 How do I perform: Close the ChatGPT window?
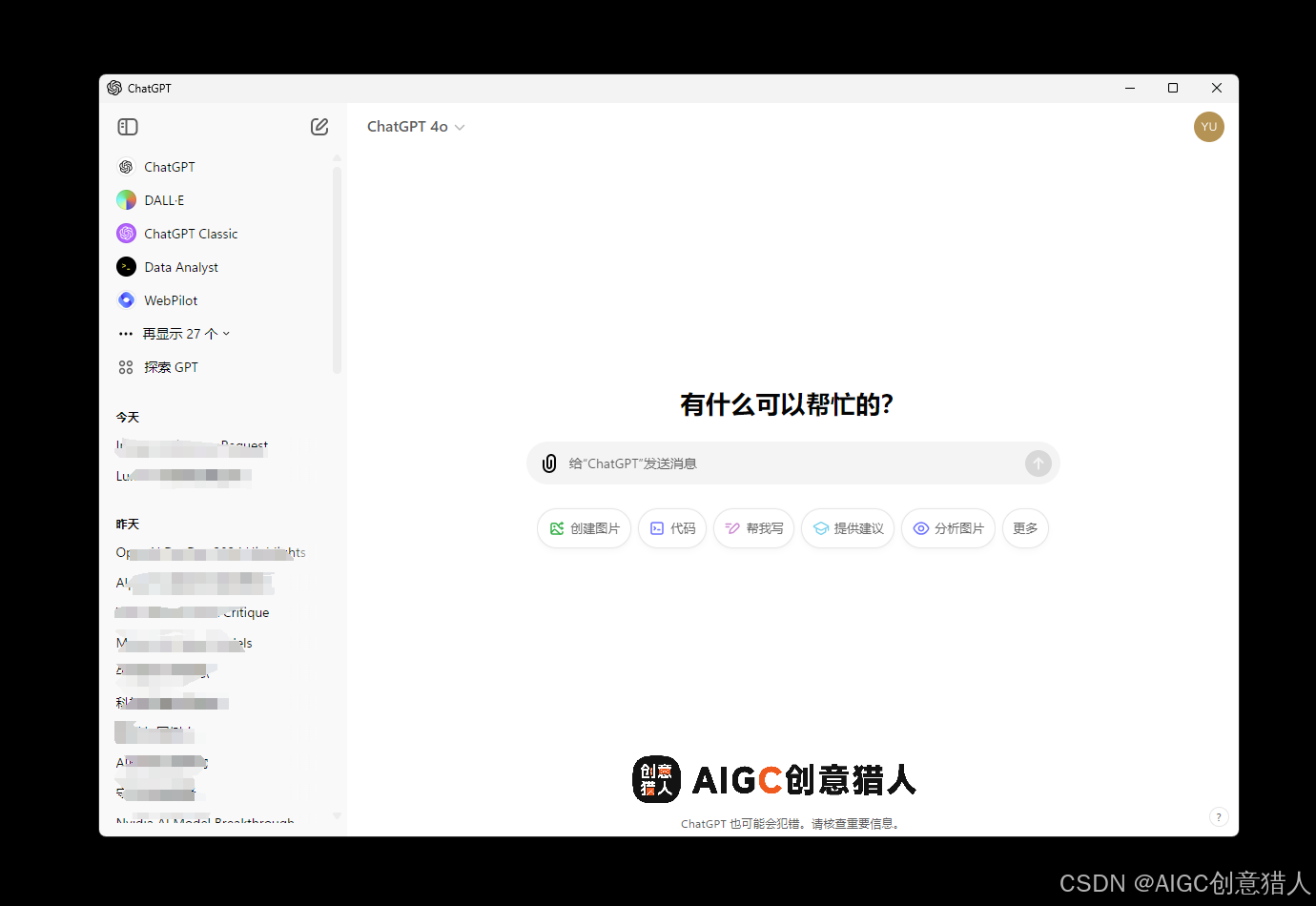click(1217, 88)
